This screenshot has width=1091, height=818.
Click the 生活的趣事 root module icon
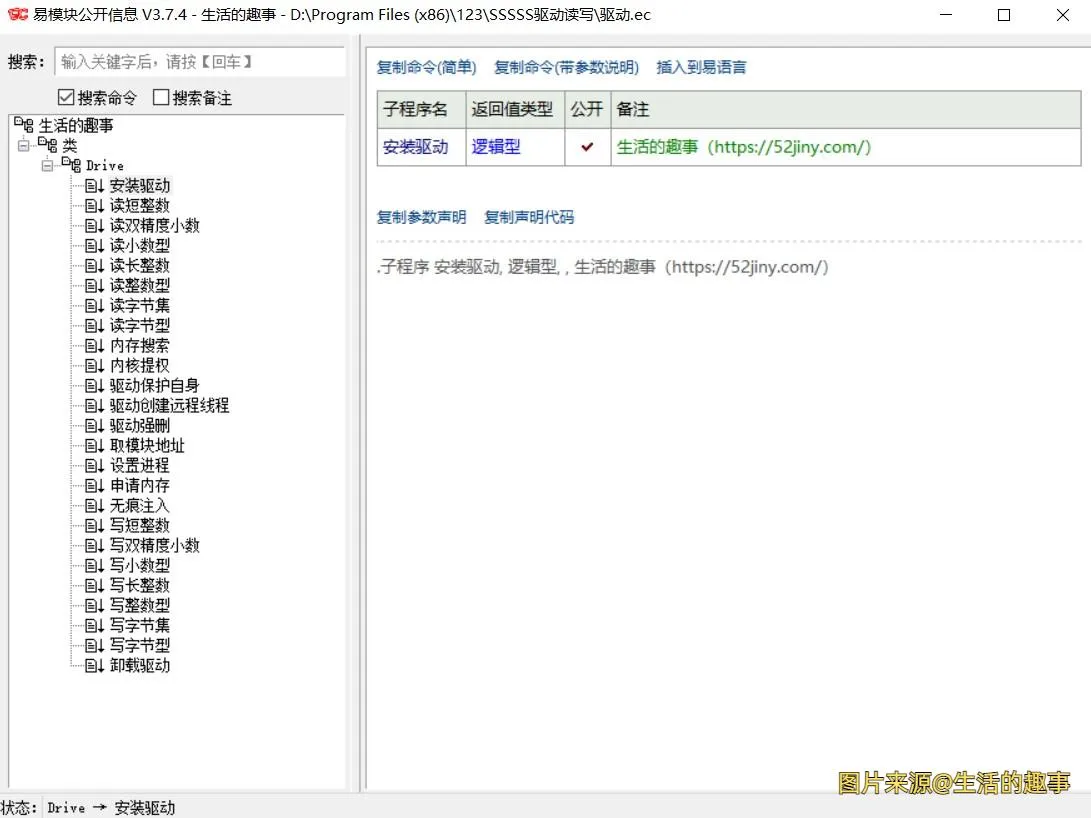point(24,126)
